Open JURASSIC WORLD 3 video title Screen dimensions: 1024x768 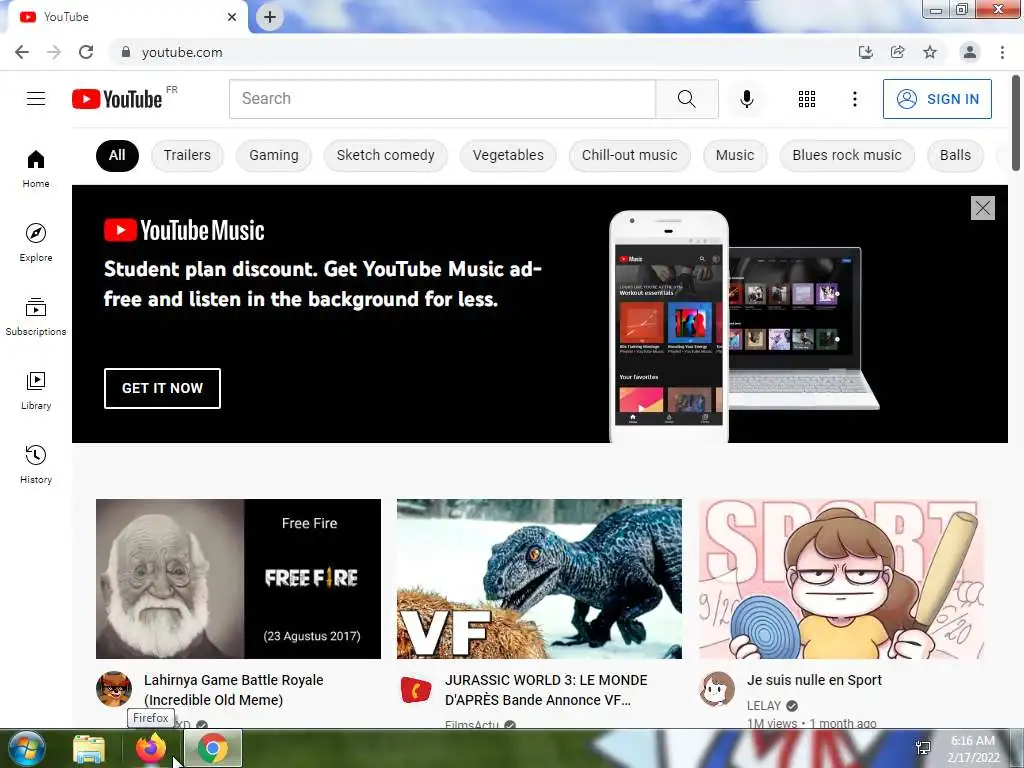tap(546, 690)
